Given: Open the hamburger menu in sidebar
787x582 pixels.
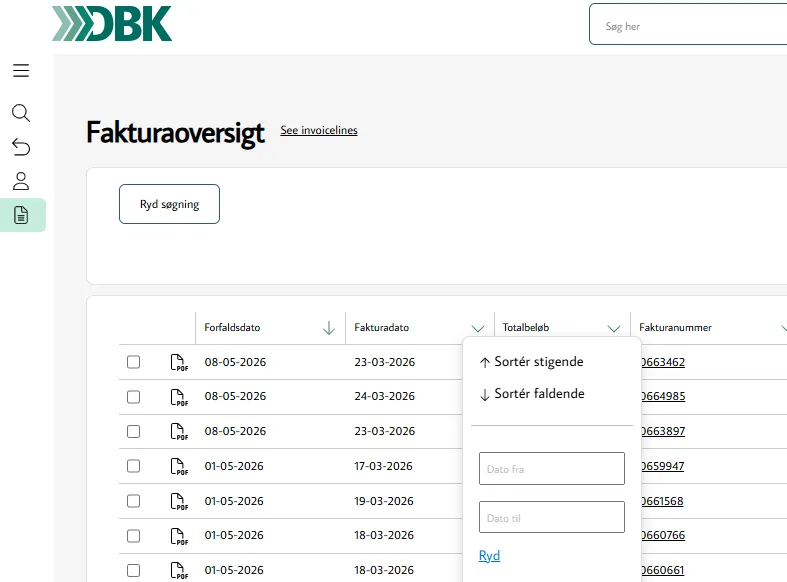Looking at the screenshot, I should point(21,71).
